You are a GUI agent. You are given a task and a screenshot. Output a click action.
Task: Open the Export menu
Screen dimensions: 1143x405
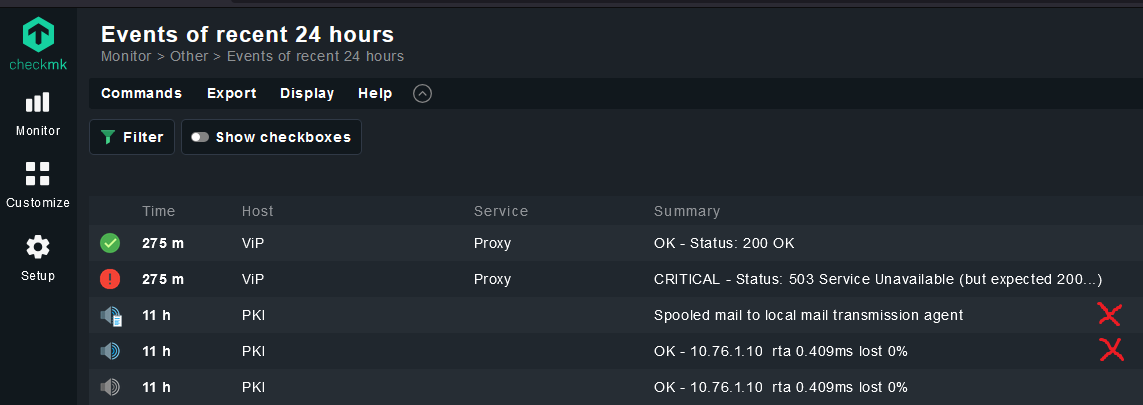tap(232, 93)
